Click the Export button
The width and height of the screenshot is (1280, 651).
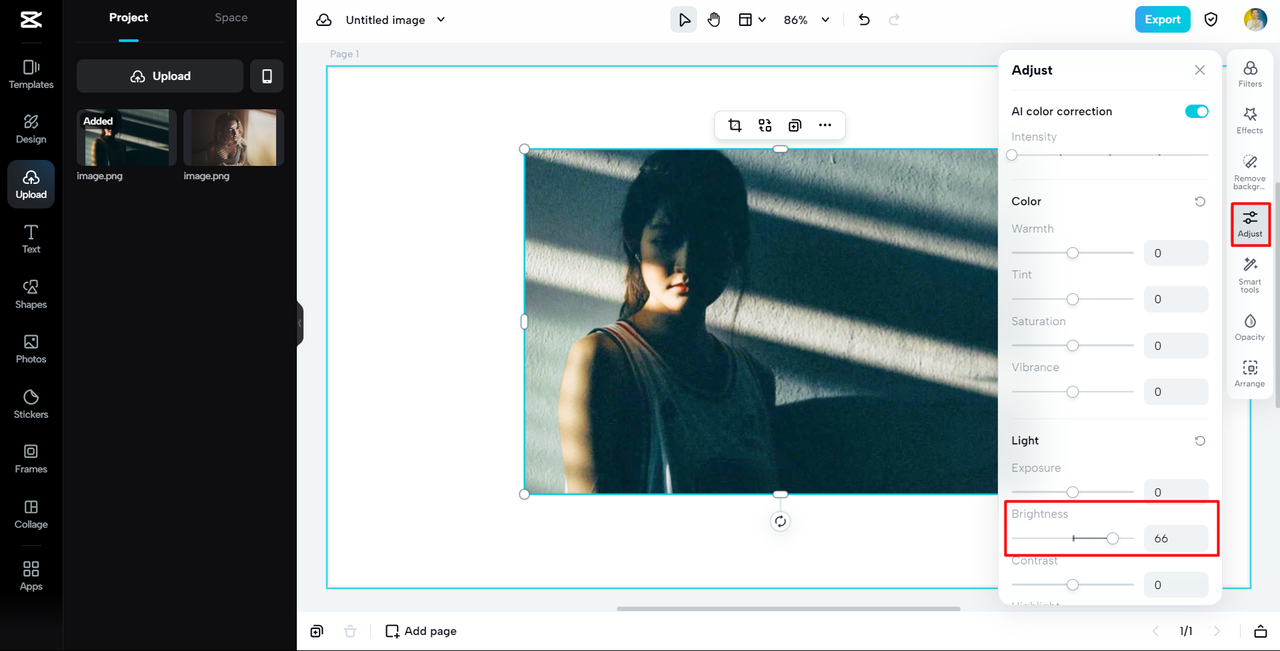(x=1162, y=19)
